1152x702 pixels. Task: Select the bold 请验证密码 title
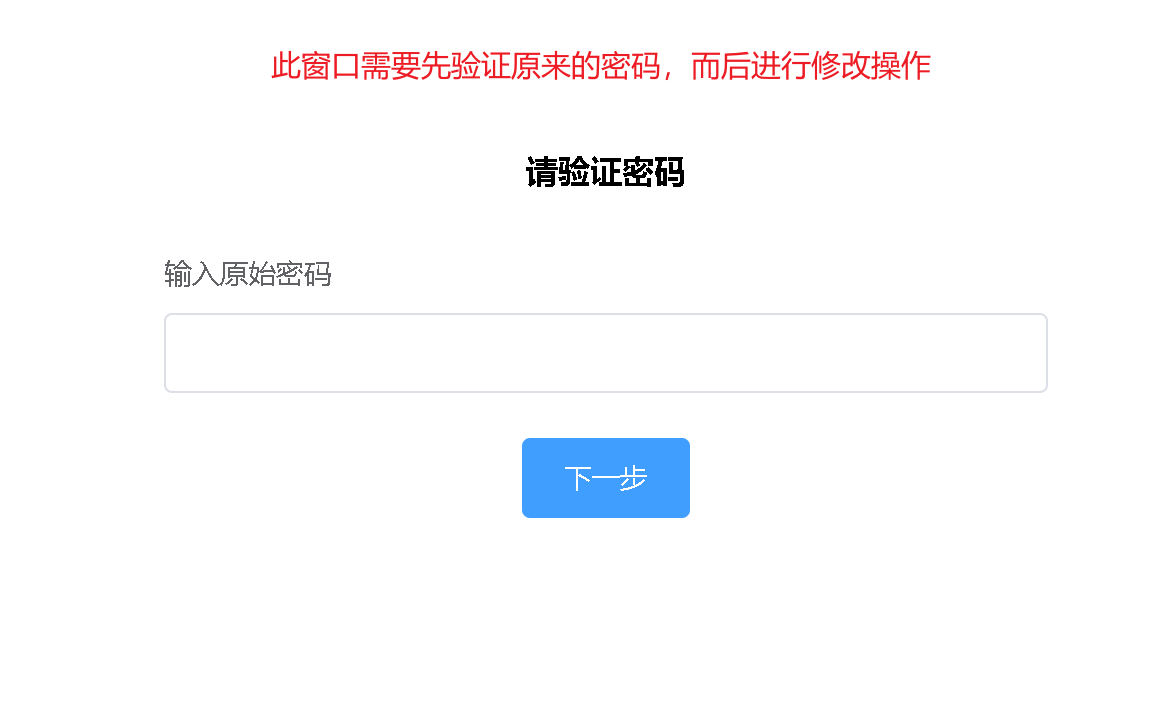pos(605,173)
